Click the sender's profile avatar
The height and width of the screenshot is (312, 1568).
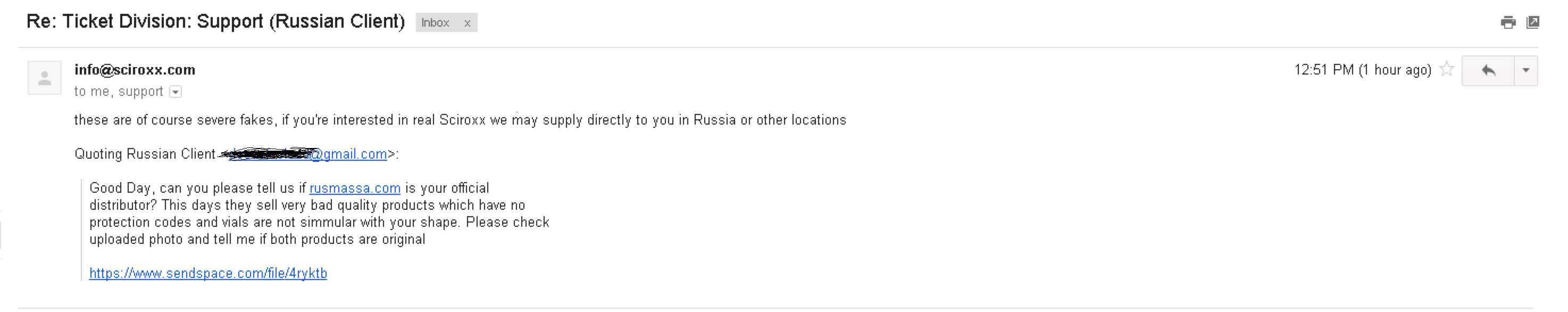click(x=45, y=78)
